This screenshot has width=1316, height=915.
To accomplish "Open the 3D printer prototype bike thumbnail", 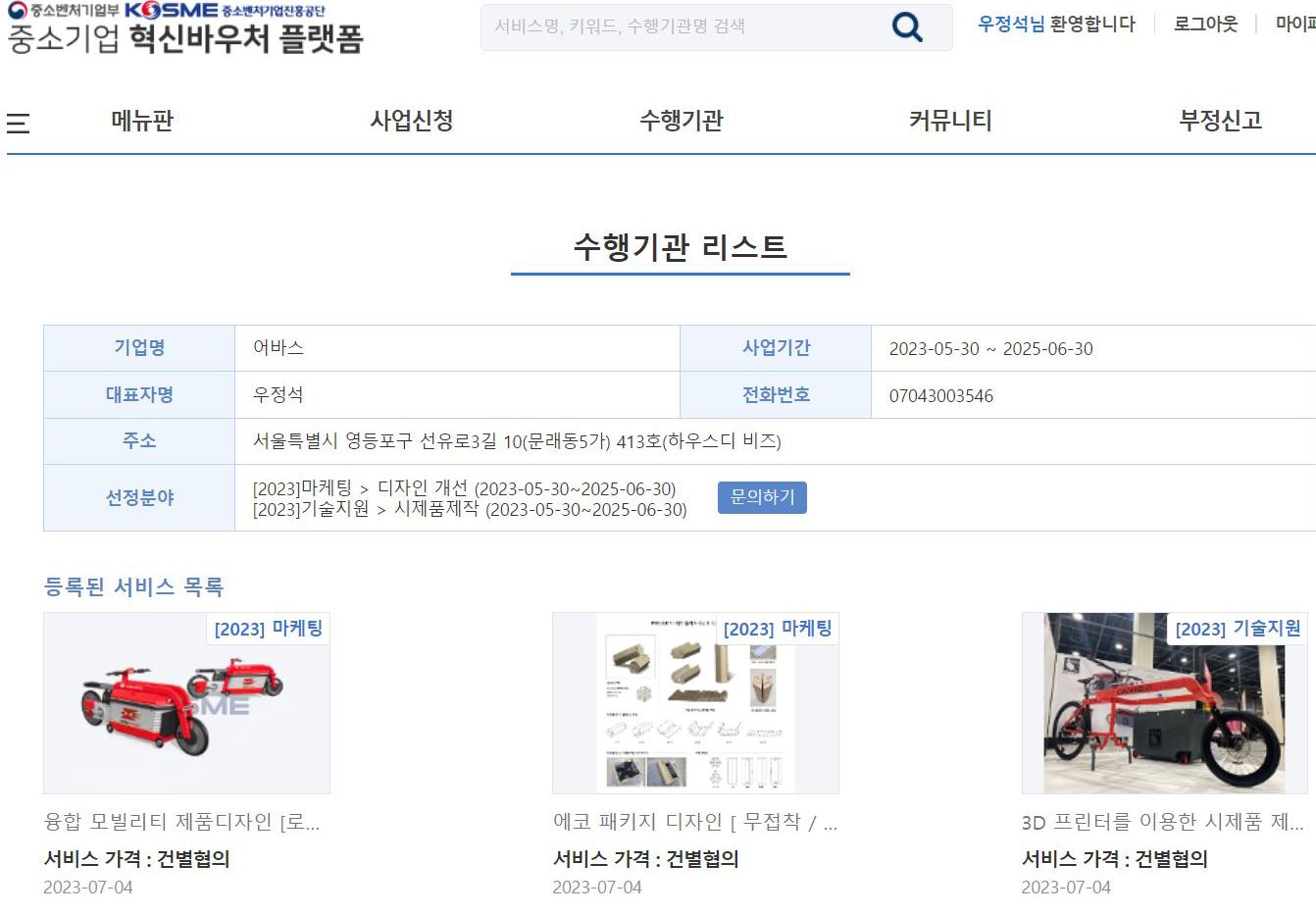I will coord(1165,703).
